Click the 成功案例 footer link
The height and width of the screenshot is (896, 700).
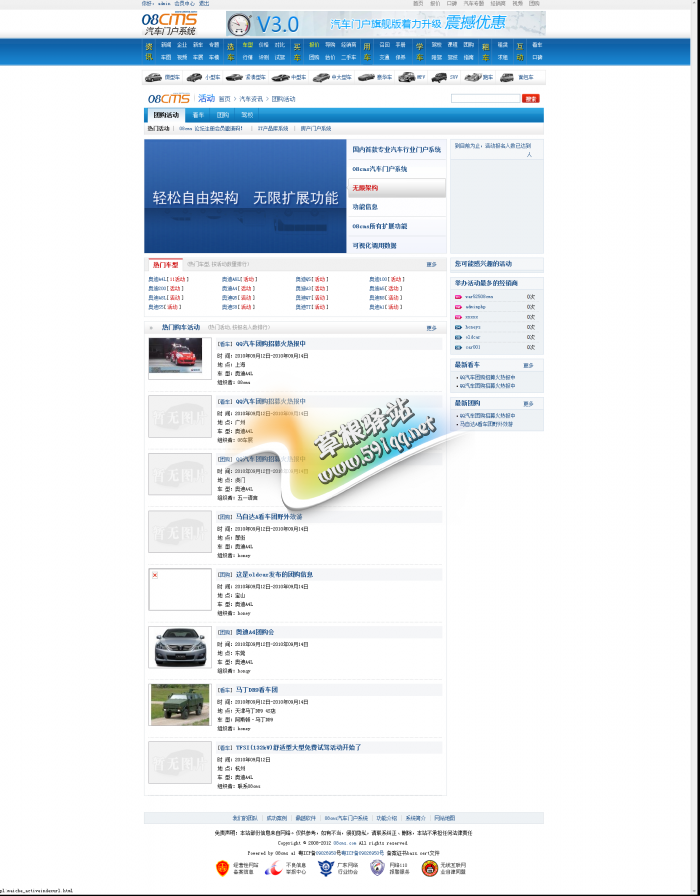[x=277, y=818]
